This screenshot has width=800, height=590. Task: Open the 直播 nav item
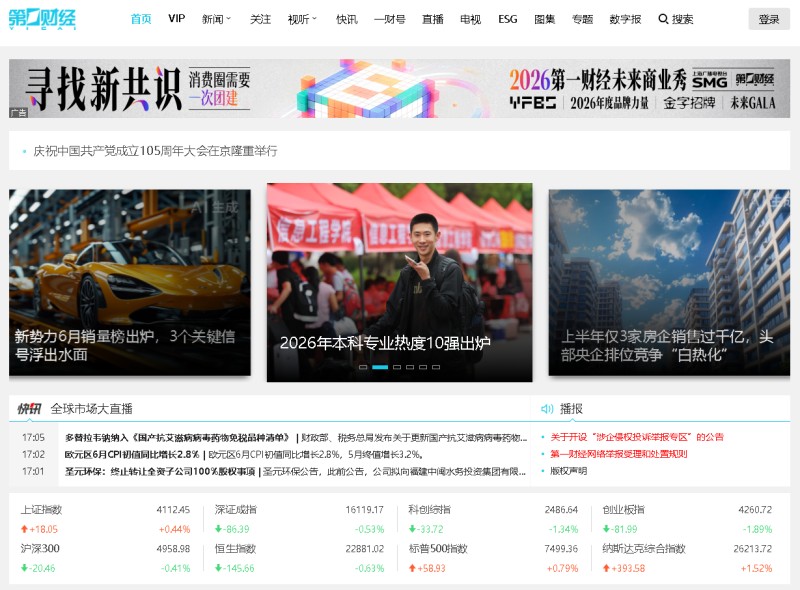433,19
